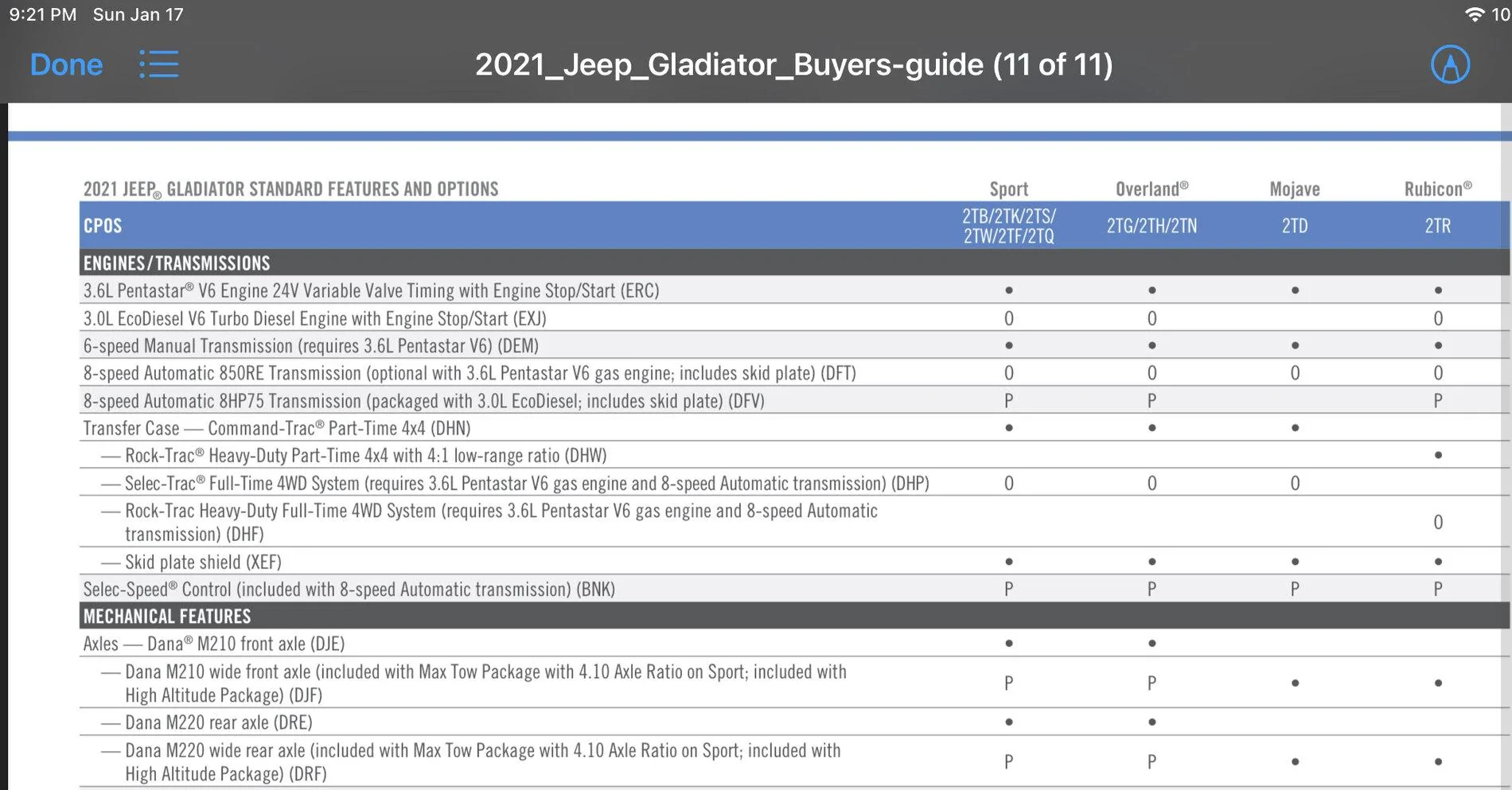Select the Rubicon column header
The width and height of the screenshot is (1512, 790).
1438,189
